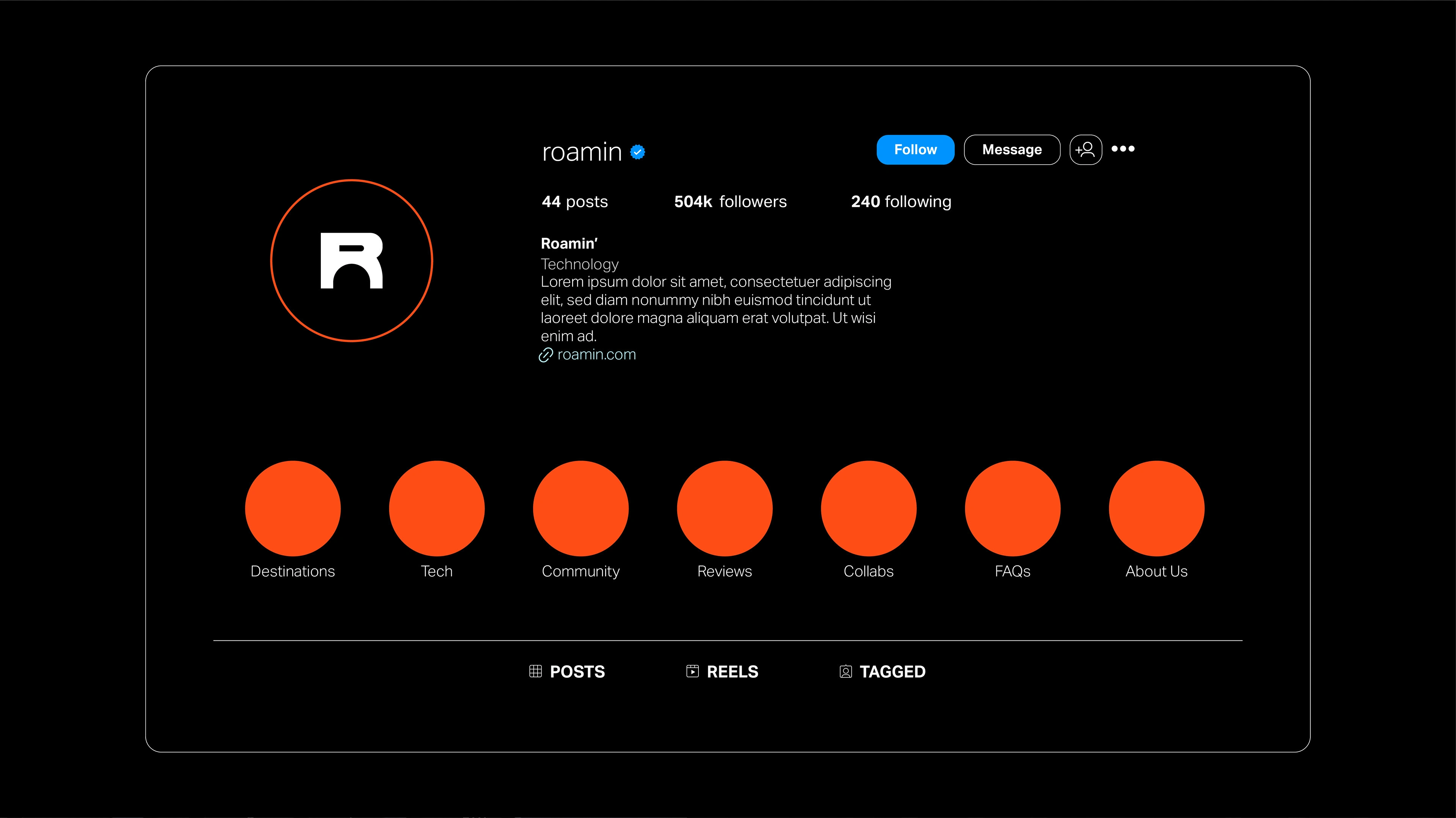This screenshot has width=1456, height=818.
Task: Click the link chain icon beside roamin.com
Action: [546, 355]
